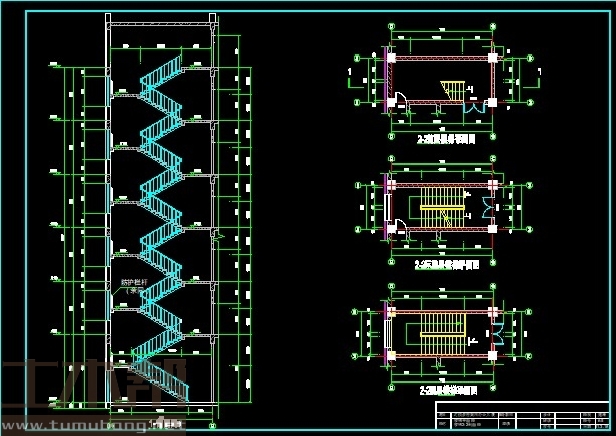
Task: Click the cyan double door in middle plan
Action: [487, 206]
